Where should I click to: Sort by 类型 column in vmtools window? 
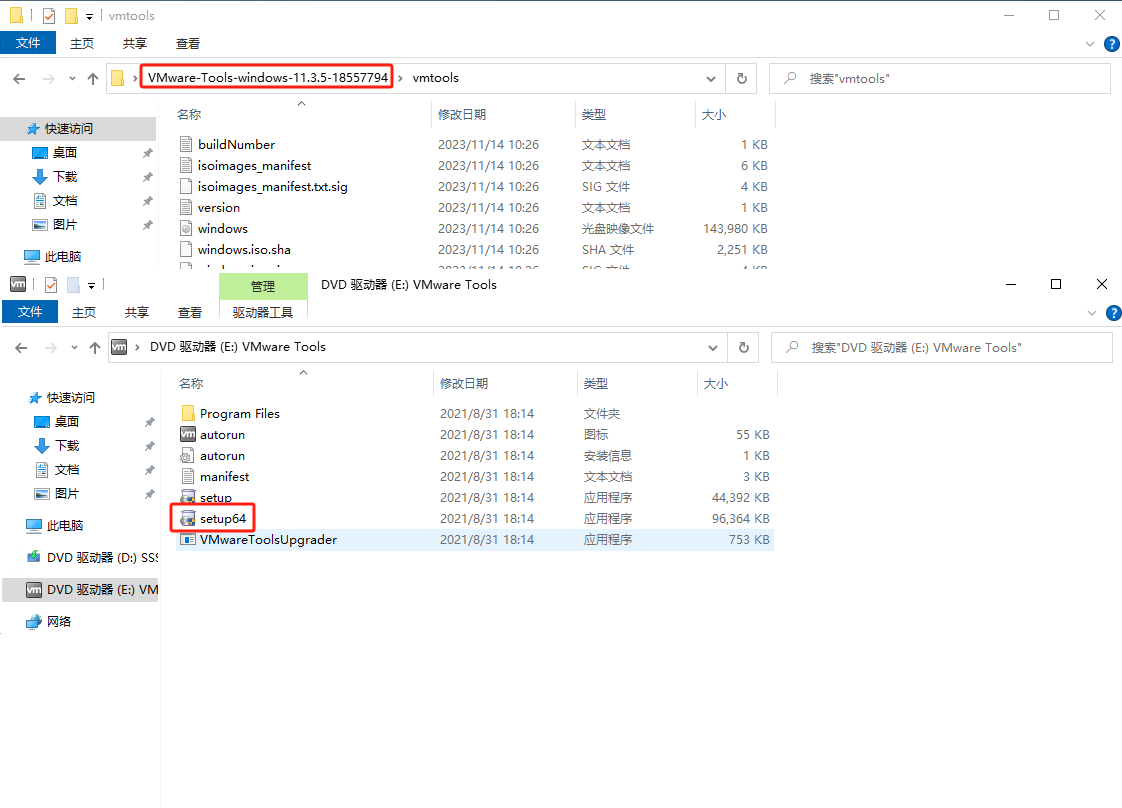[x=594, y=115]
